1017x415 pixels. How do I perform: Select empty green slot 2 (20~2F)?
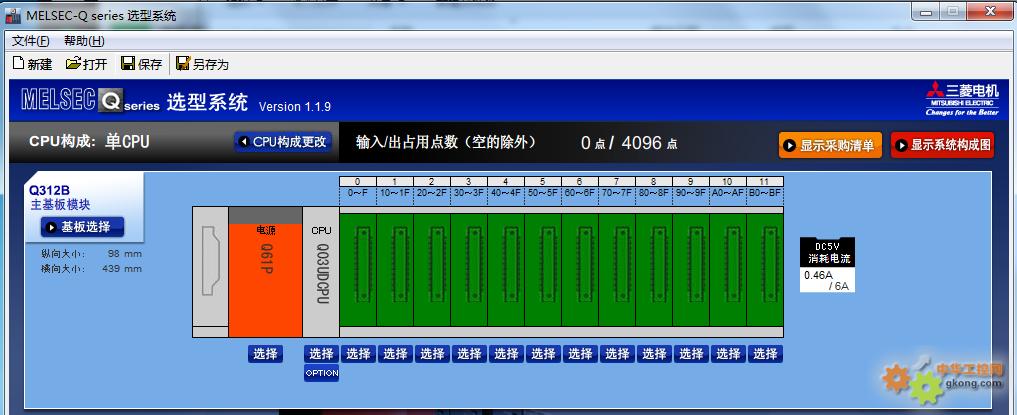432,270
